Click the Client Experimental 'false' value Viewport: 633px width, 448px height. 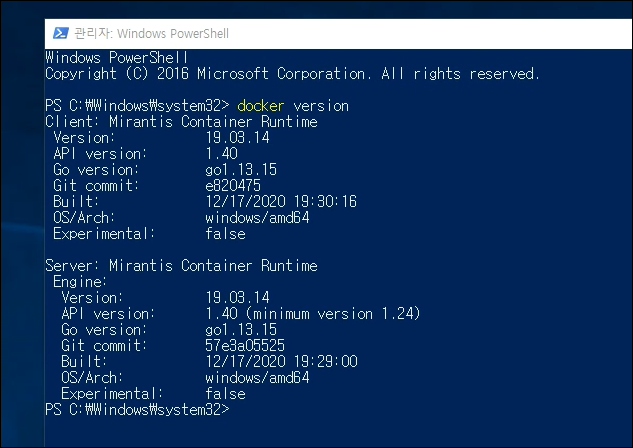coord(225,233)
